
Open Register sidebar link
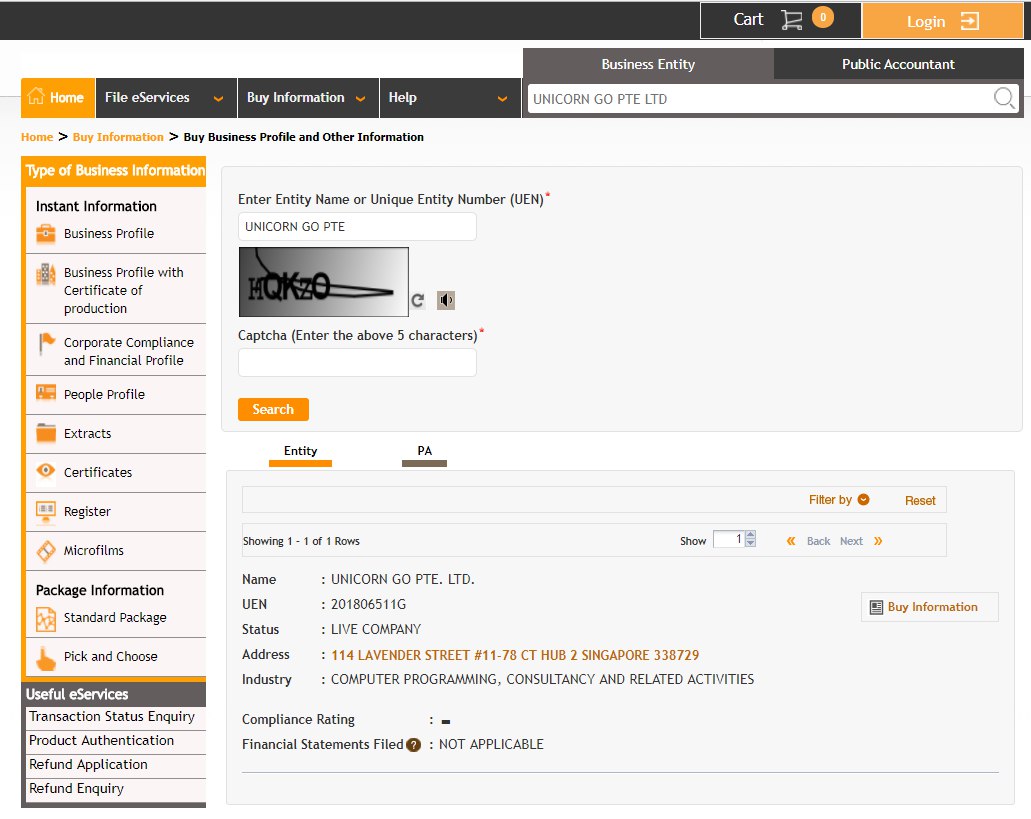(x=87, y=511)
